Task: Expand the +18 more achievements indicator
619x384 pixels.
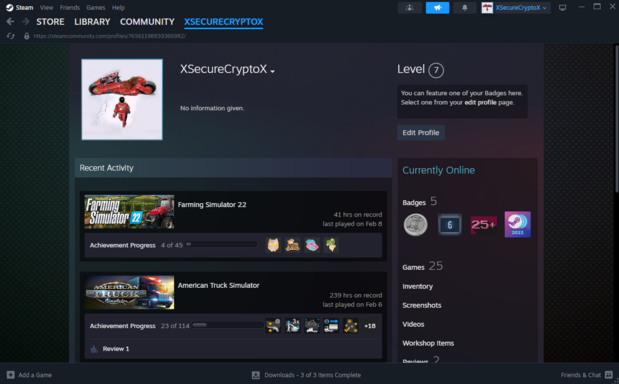Action: click(370, 326)
